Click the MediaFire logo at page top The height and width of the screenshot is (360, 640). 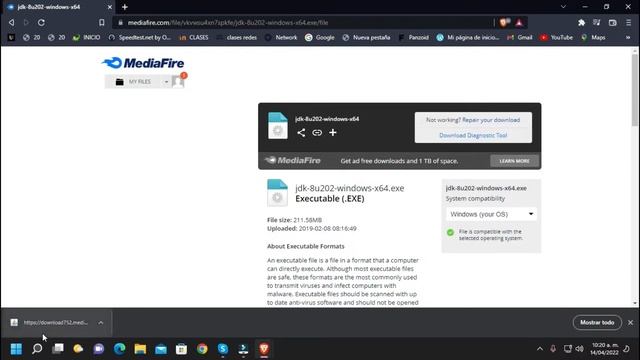pos(143,63)
